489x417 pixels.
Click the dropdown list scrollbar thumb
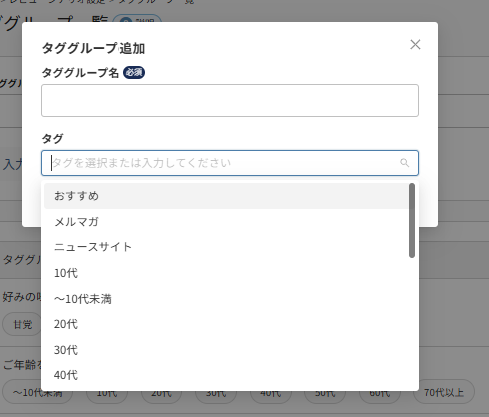coord(412,220)
